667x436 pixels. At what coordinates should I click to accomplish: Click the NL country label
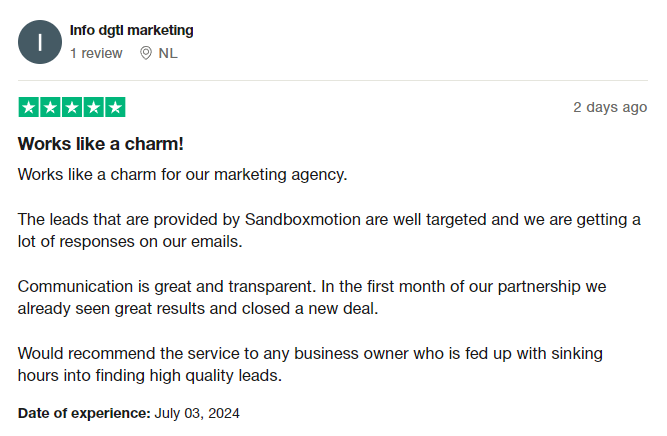point(168,53)
